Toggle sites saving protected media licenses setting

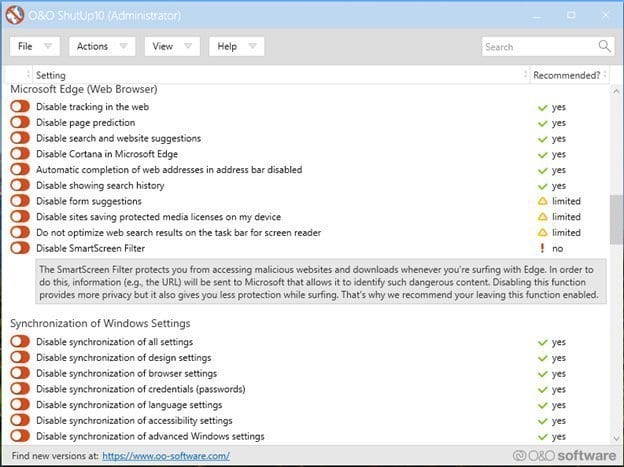point(20,216)
